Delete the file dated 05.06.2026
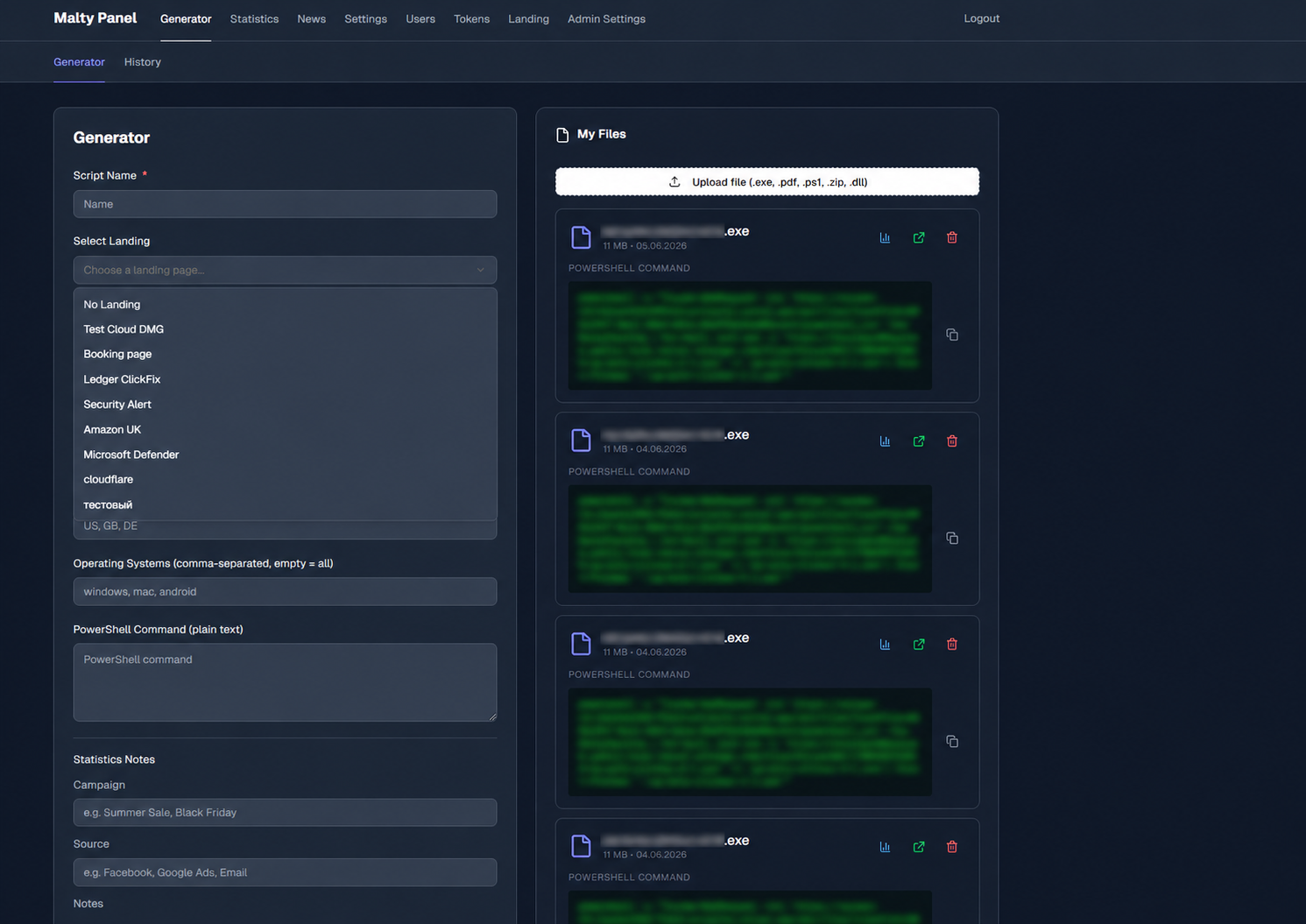Image resolution: width=1306 pixels, height=924 pixels. pos(952,238)
